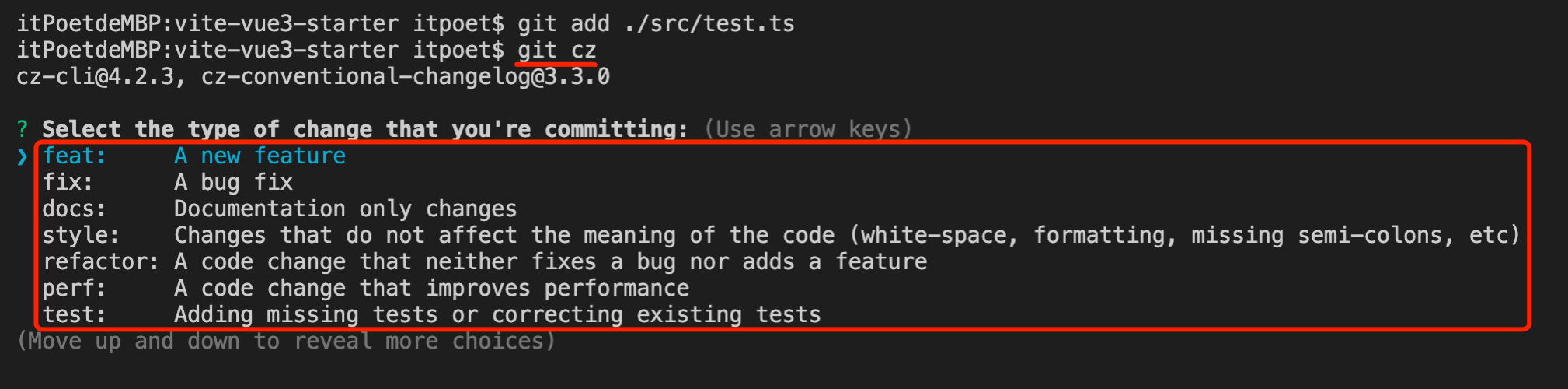Click the "Documentation only changes" description
The width and height of the screenshot is (1568, 389).
point(345,209)
